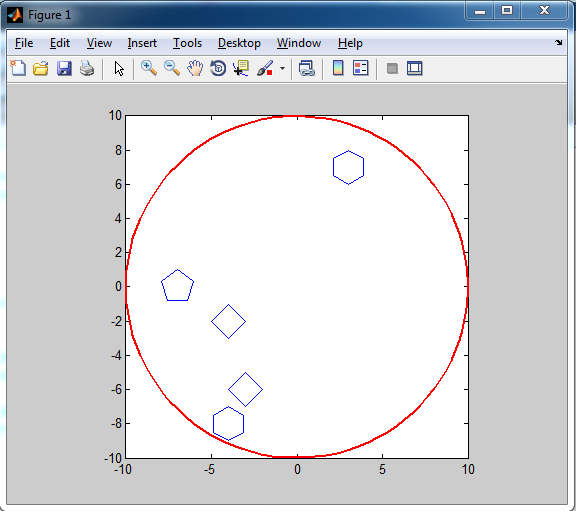Insert a legend with the toolbar icon

click(x=360, y=68)
